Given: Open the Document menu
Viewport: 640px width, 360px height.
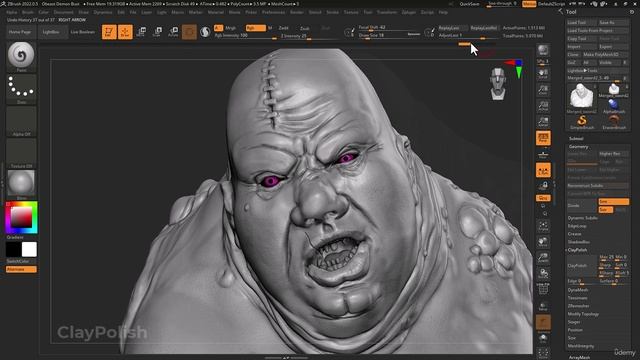Looking at the screenshot, I should click(64, 12).
